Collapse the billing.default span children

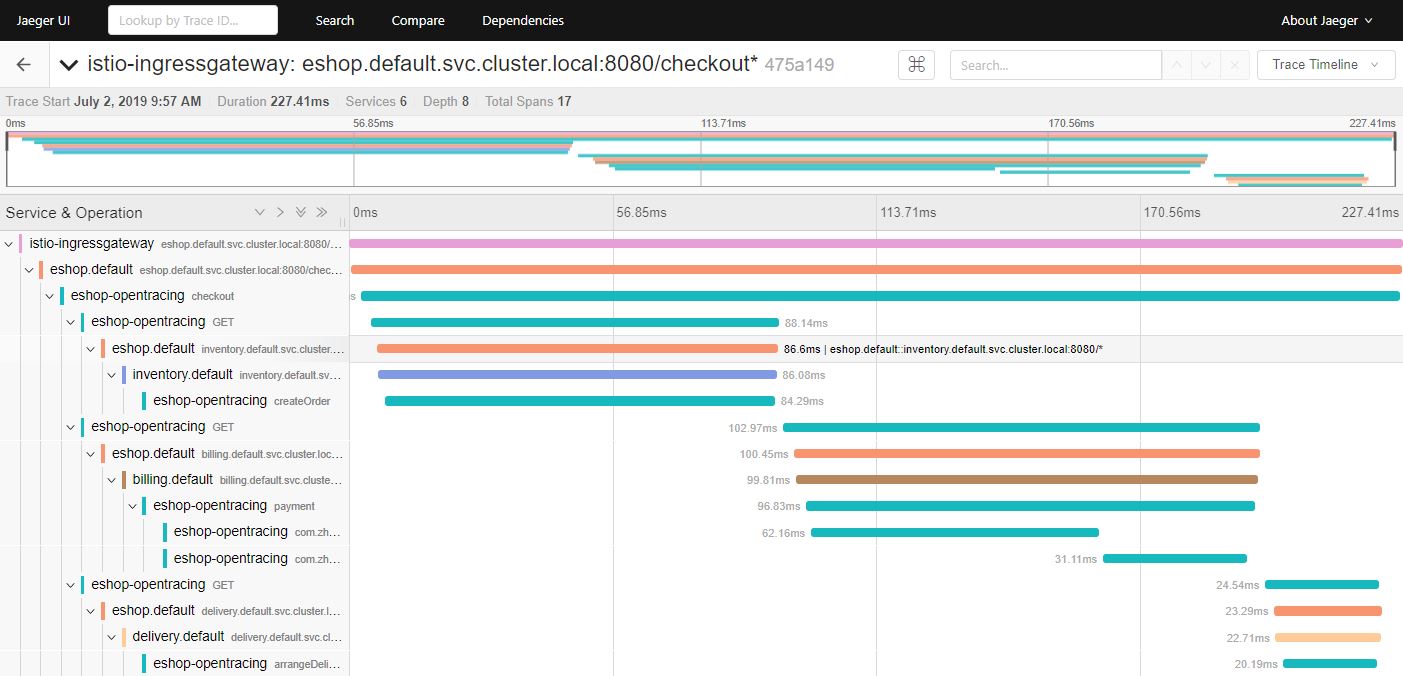pos(112,479)
